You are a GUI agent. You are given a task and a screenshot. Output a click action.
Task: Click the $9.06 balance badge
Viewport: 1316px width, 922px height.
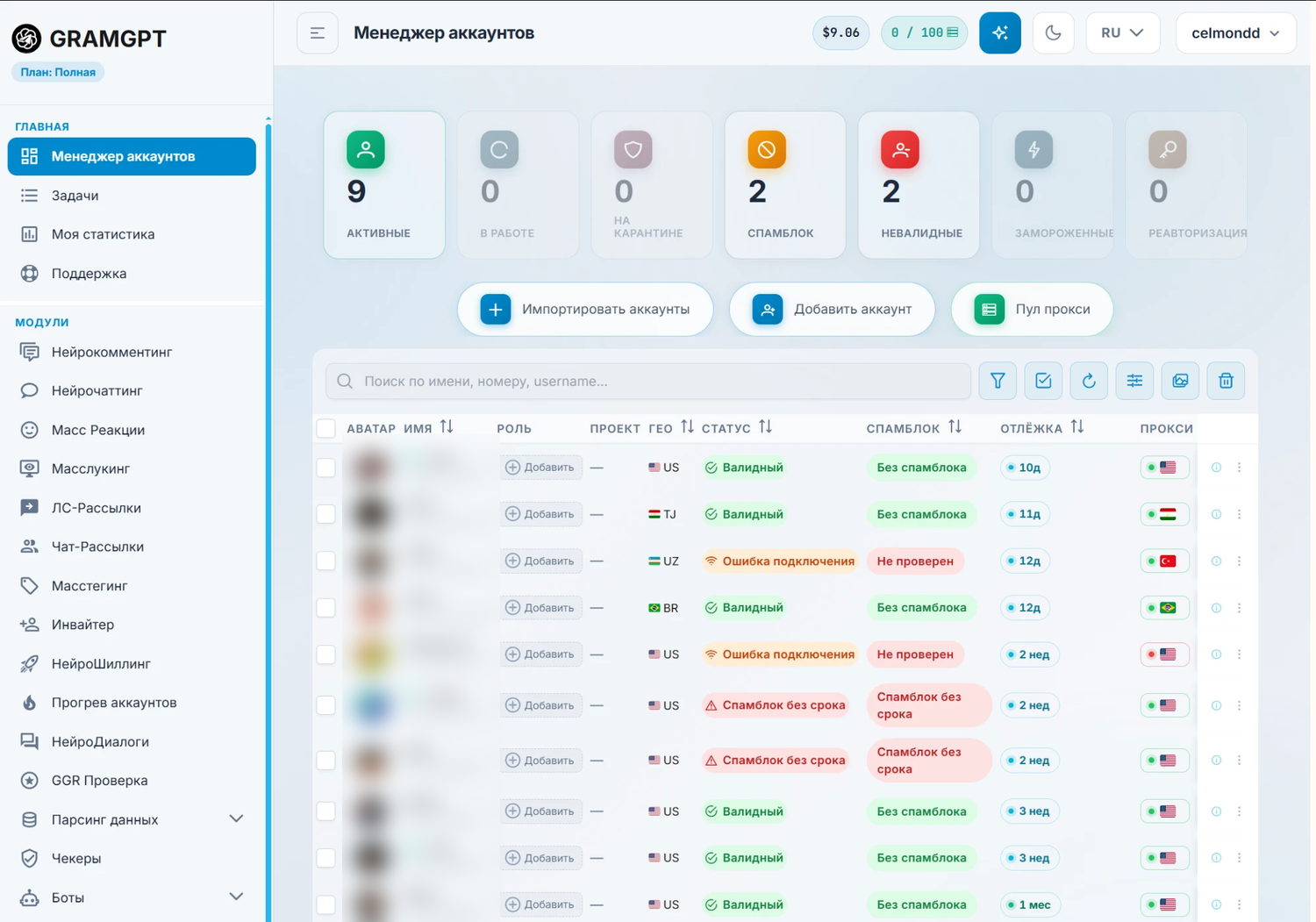click(840, 33)
